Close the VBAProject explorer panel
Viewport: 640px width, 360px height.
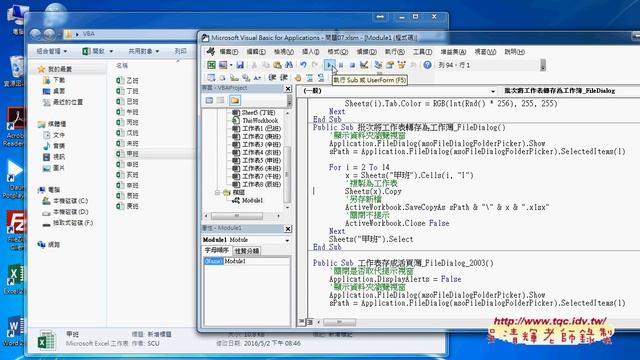coord(288,89)
